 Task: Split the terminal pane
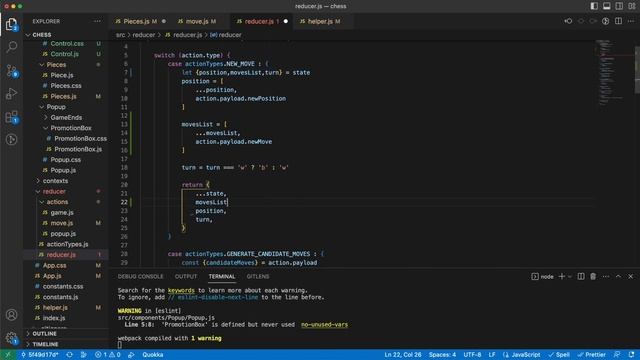[581, 276]
